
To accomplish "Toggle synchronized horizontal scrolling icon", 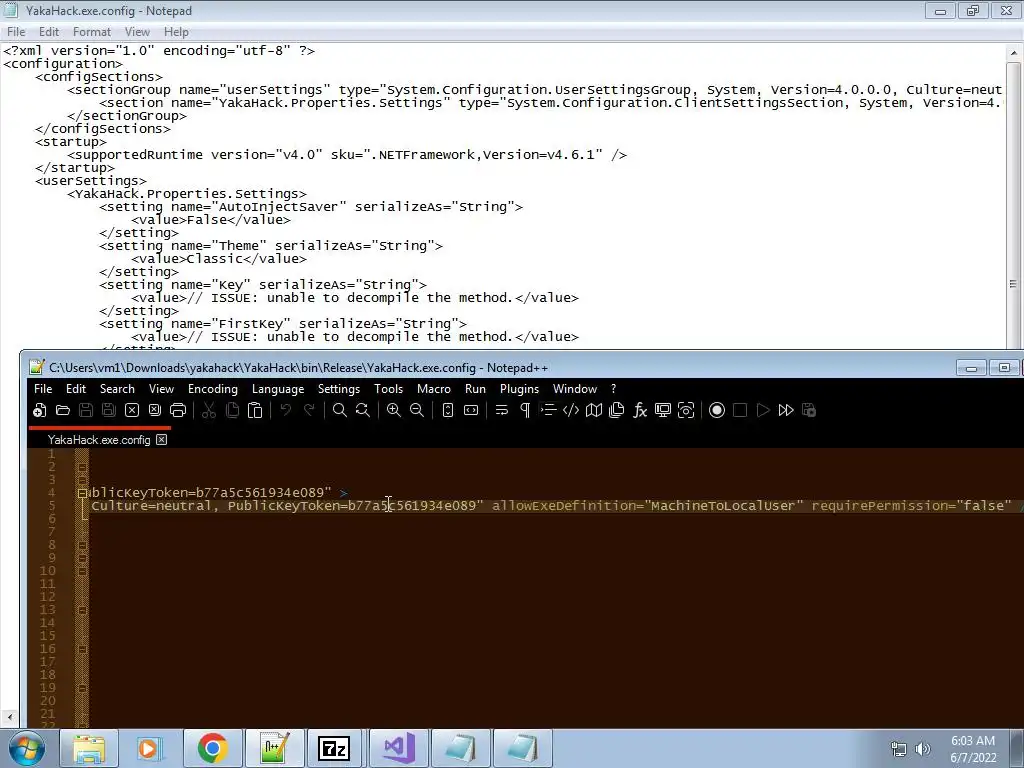I will (471, 410).
